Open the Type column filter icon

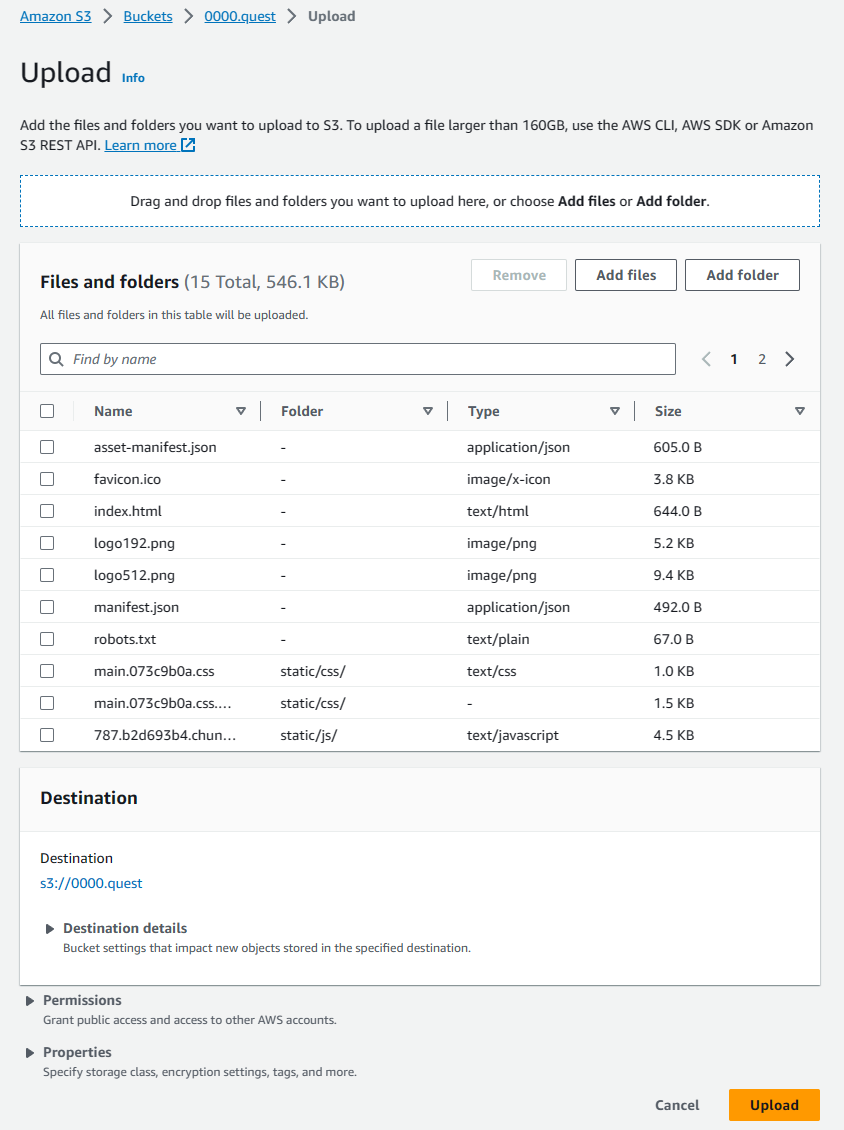pyautogui.click(x=615, y=410)
